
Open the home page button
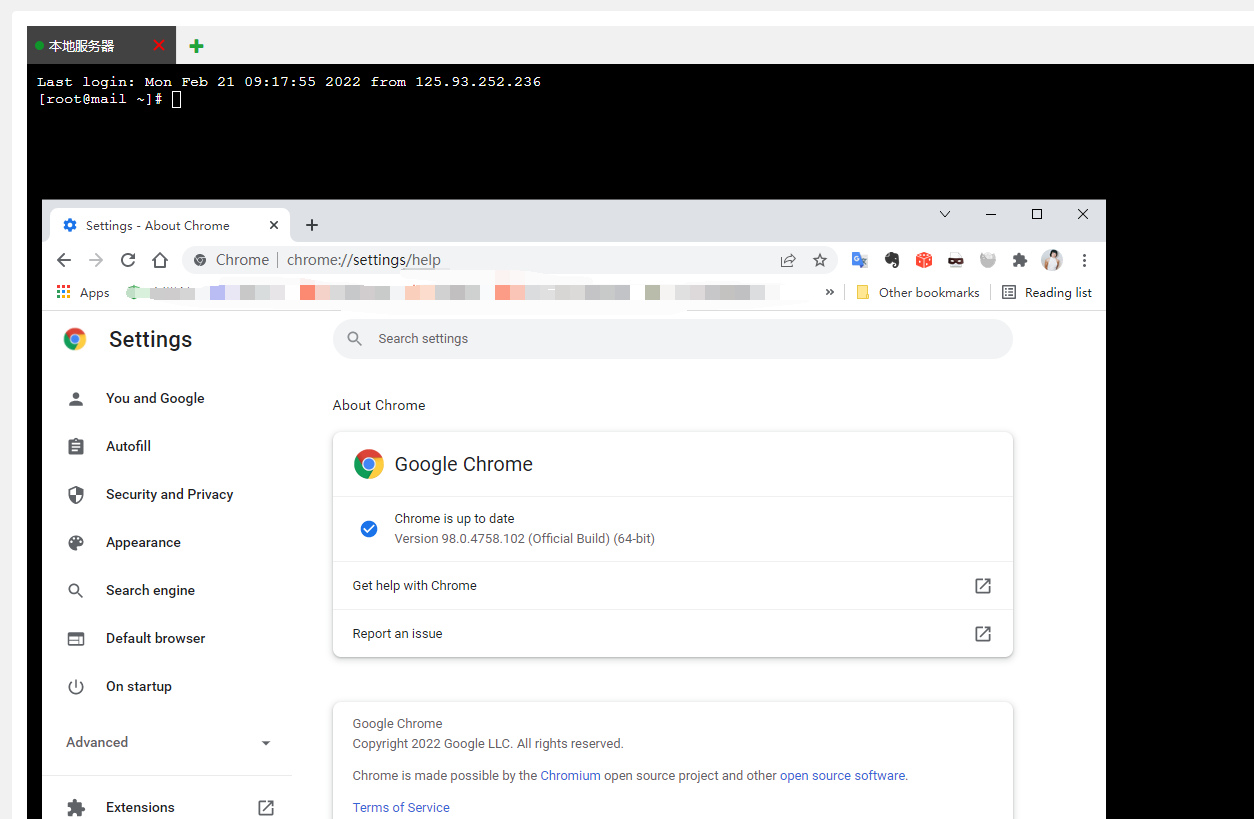coord(160,260)
